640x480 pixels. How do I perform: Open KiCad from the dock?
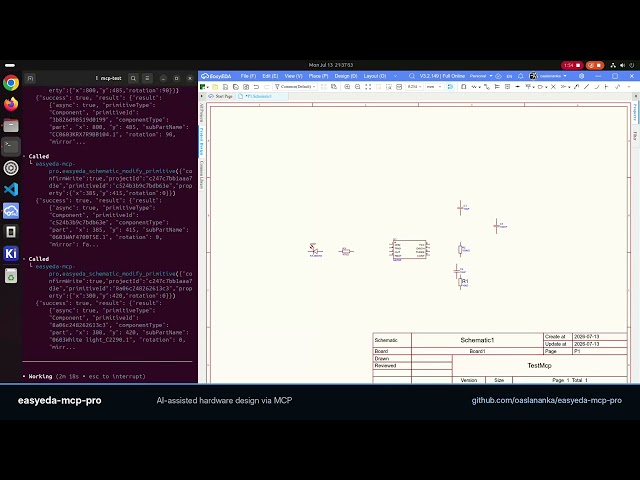coord(11,253)
